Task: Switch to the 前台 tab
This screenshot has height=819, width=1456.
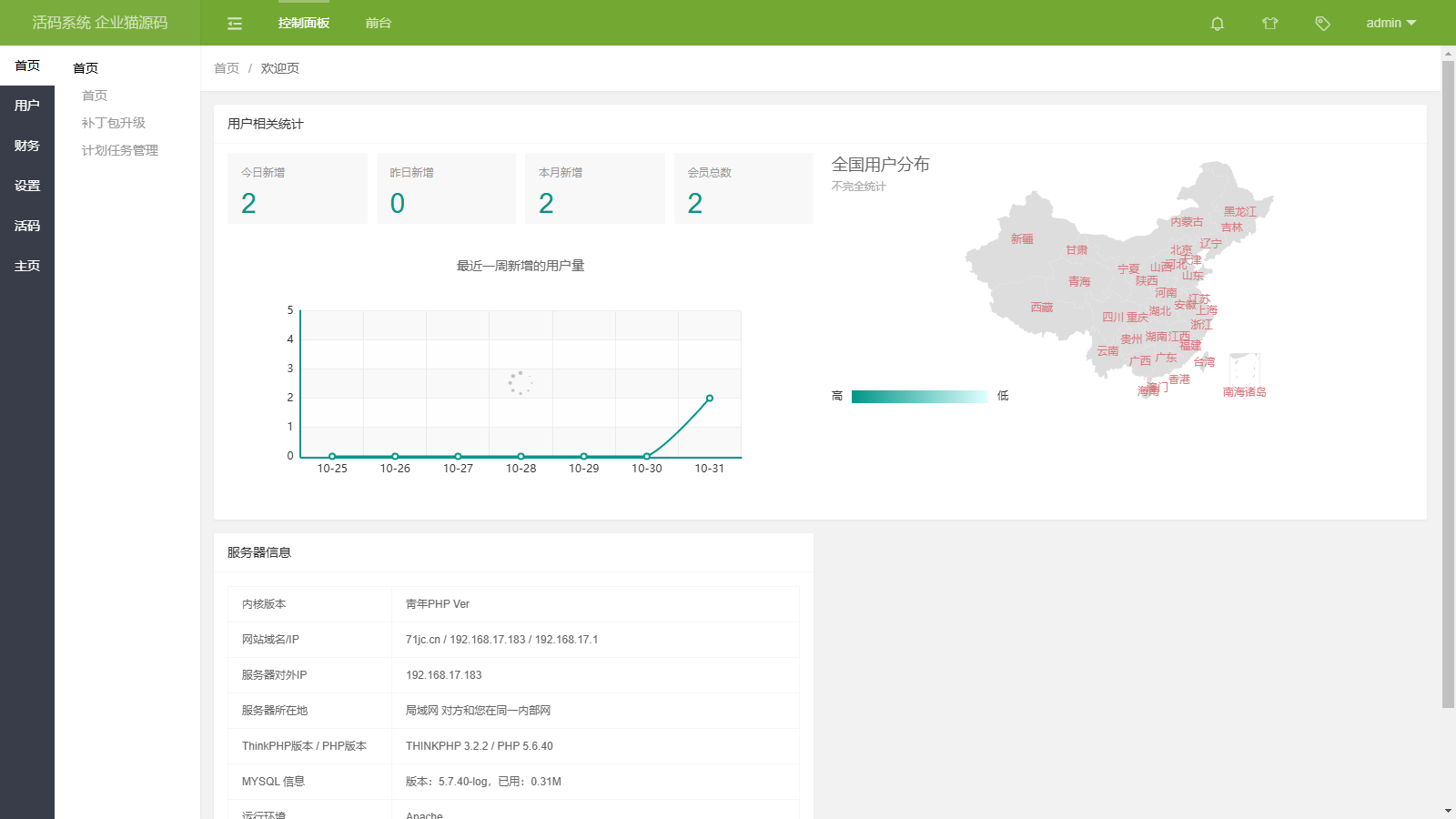Action: click(x=379, y=24)
